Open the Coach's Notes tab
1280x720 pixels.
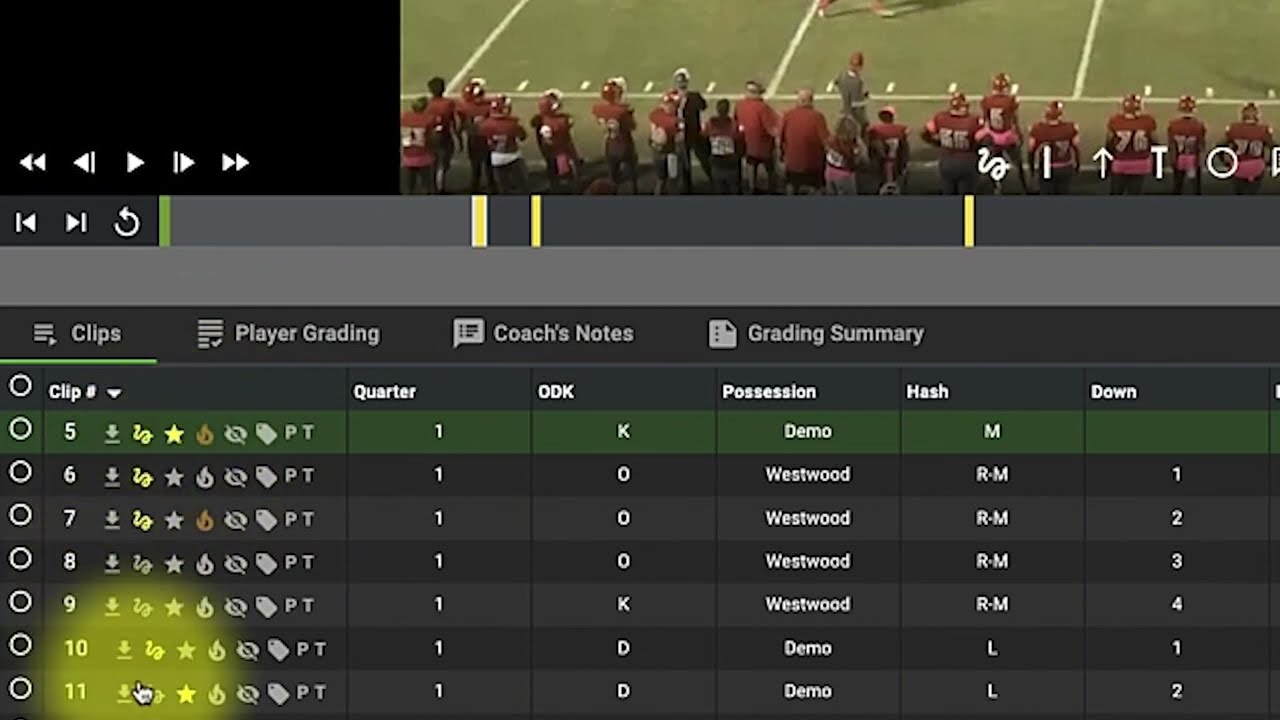tap(544, 334)
